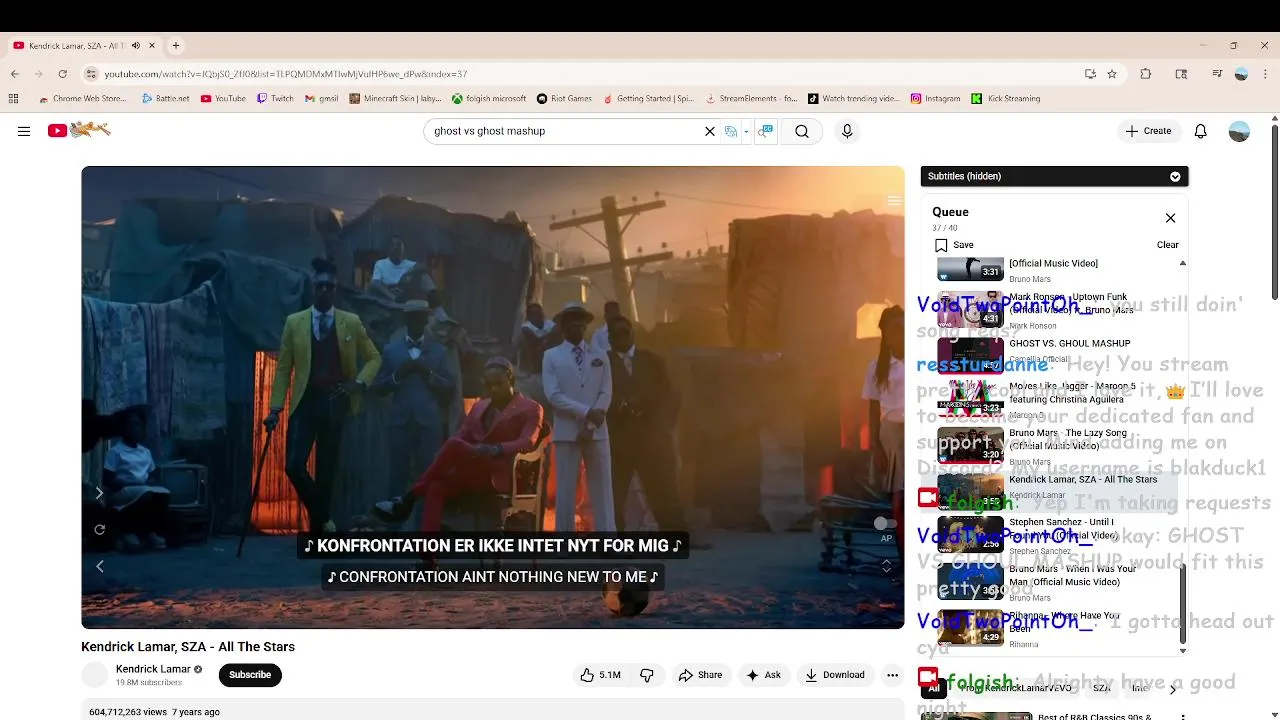
Task: Click the magnifier search button
Action: 802,131
